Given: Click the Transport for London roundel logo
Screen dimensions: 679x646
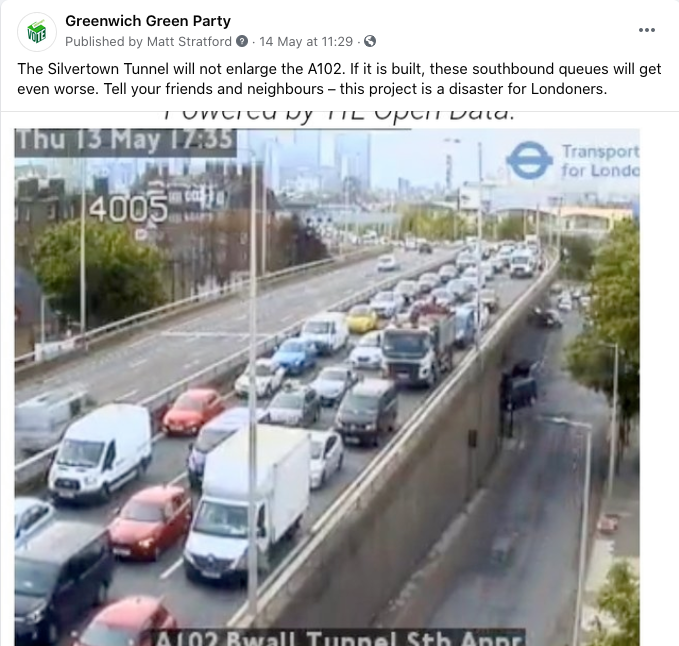Looking at the screenshot, I should coord(530,160).
